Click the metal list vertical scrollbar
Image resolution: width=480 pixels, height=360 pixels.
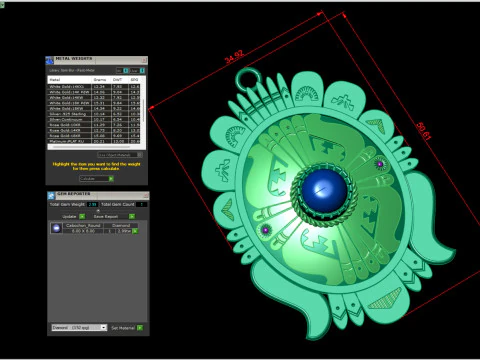(x=144, y=112)
